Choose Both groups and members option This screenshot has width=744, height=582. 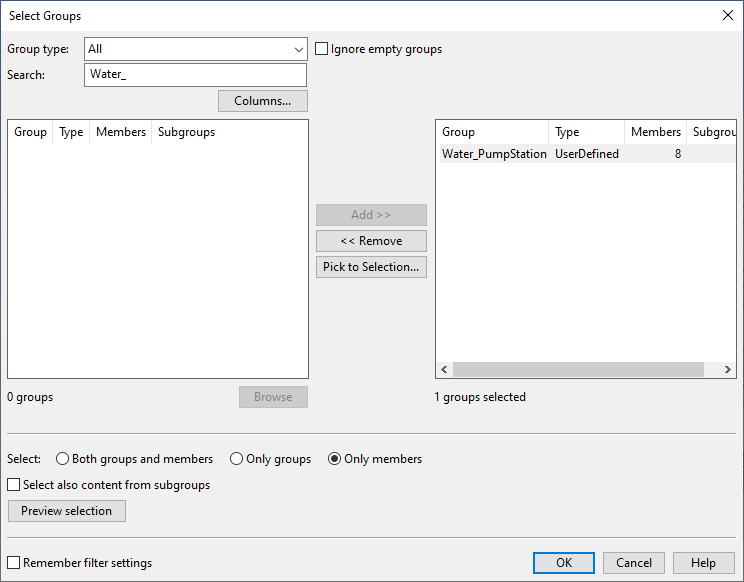[63, 459]
